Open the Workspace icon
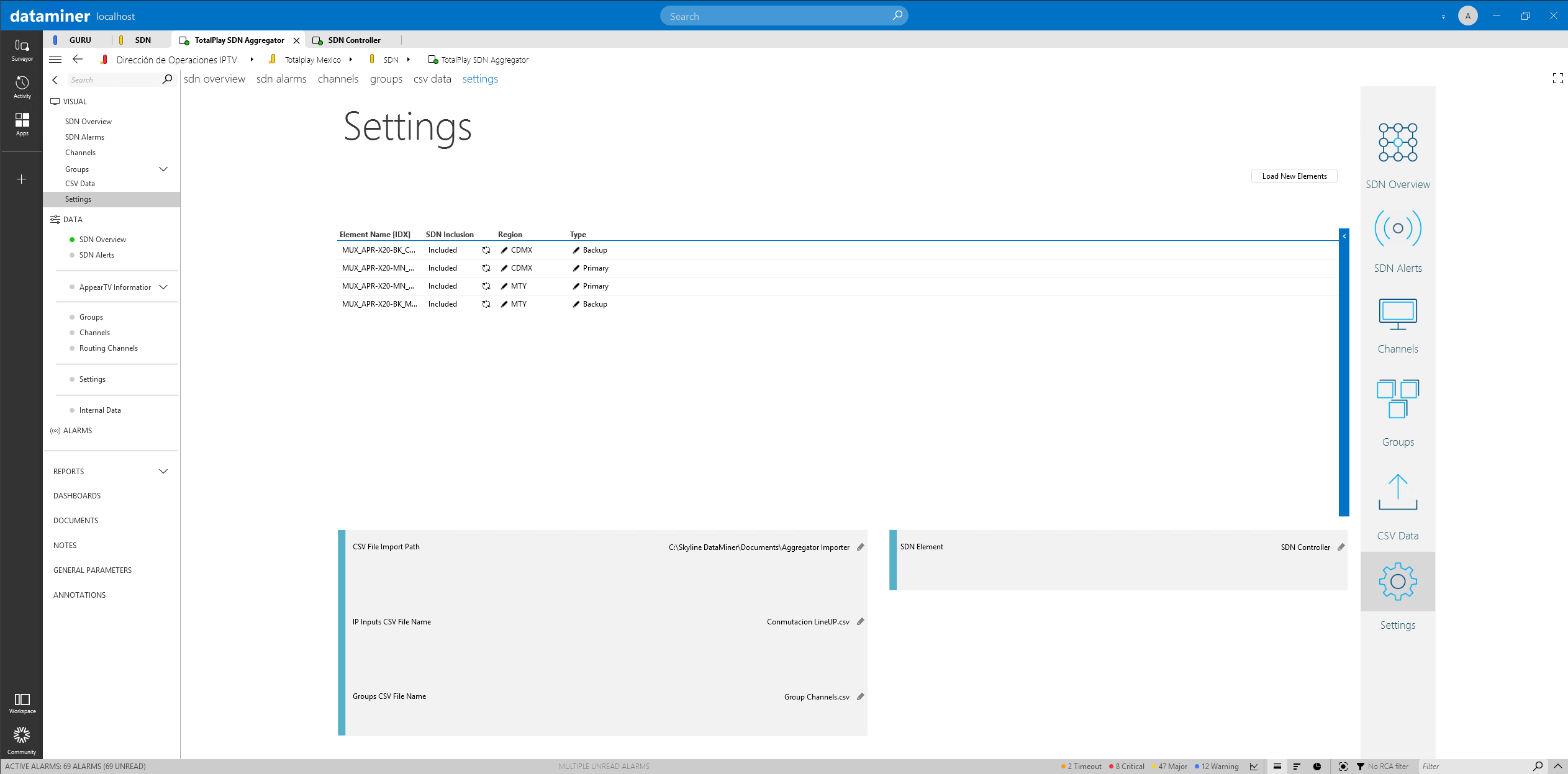The image size is (1568, 774). point(22,703)
